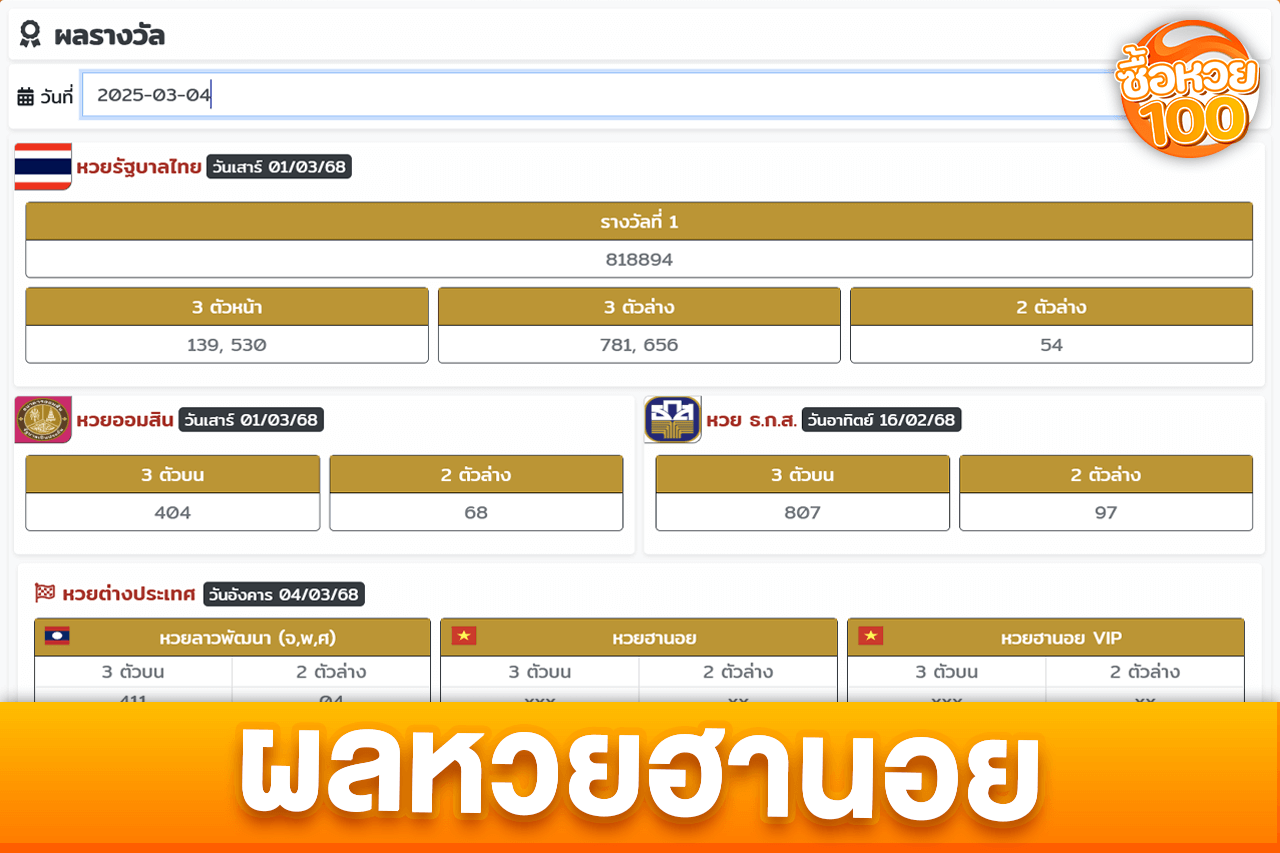1280x853 pixels.
Task: Click the 3 ตัวบน header of หวย ธ.ก.ส.
Action: (802, 474)
